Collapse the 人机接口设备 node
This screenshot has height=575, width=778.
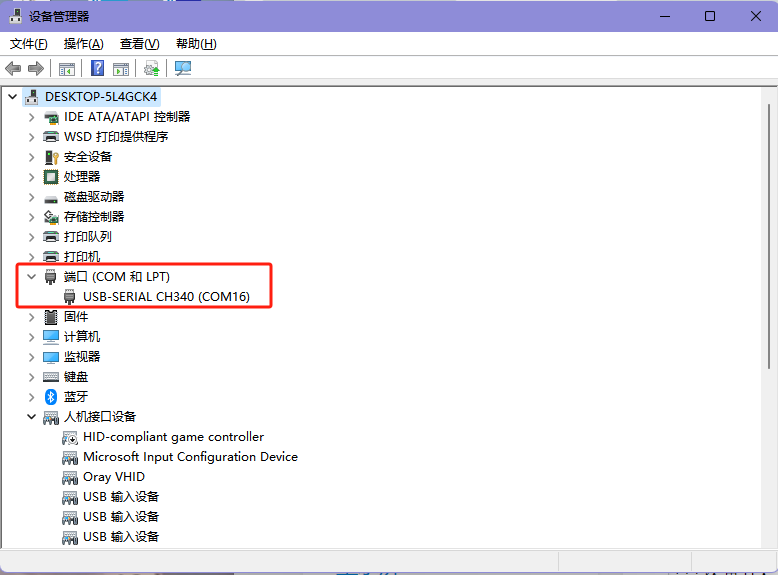point(32,417)
